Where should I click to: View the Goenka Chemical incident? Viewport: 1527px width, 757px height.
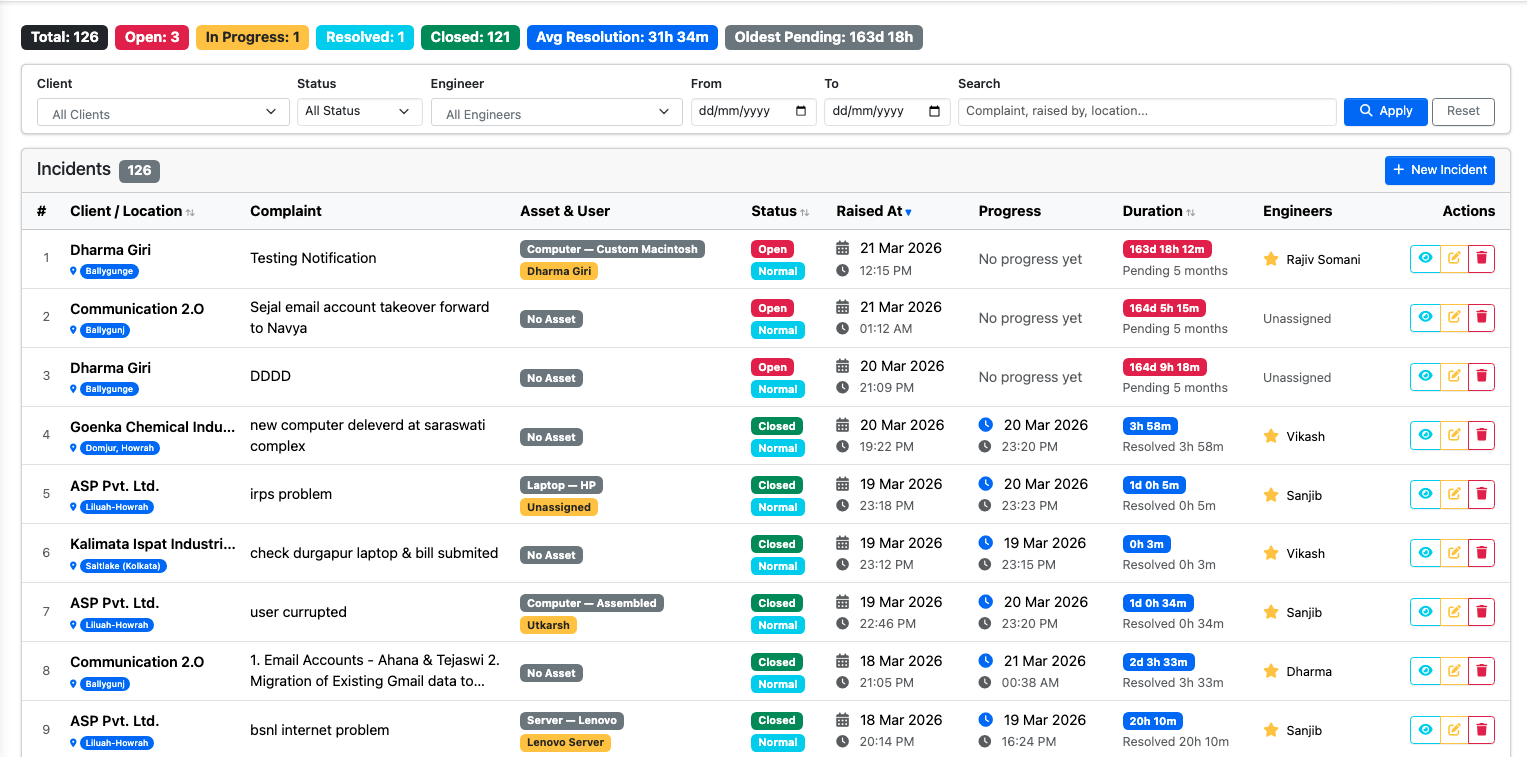point(1425,435)
